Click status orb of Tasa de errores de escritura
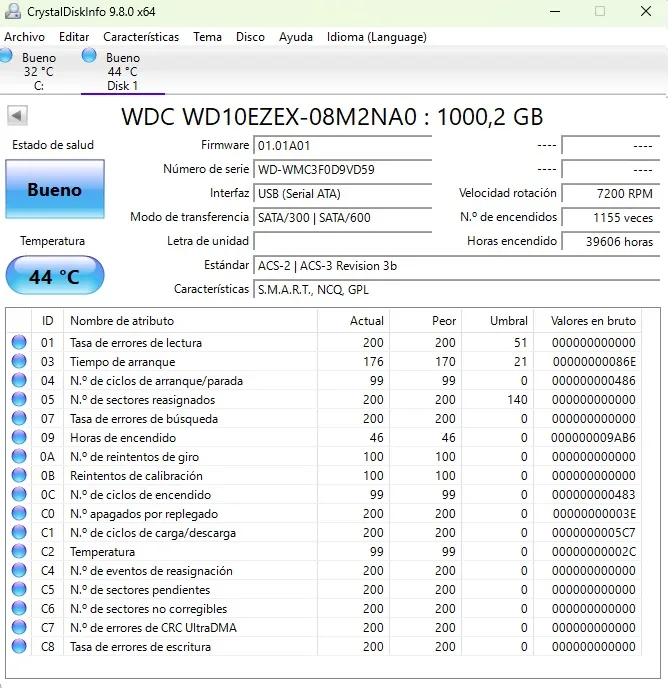Screen dimensions: 668x688 pyautogui.click(x=19, y=646)
